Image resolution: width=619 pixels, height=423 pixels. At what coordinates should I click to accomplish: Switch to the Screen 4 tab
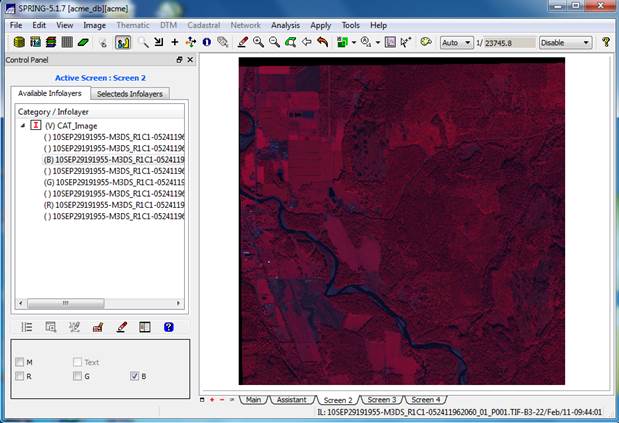coord(426,400)
